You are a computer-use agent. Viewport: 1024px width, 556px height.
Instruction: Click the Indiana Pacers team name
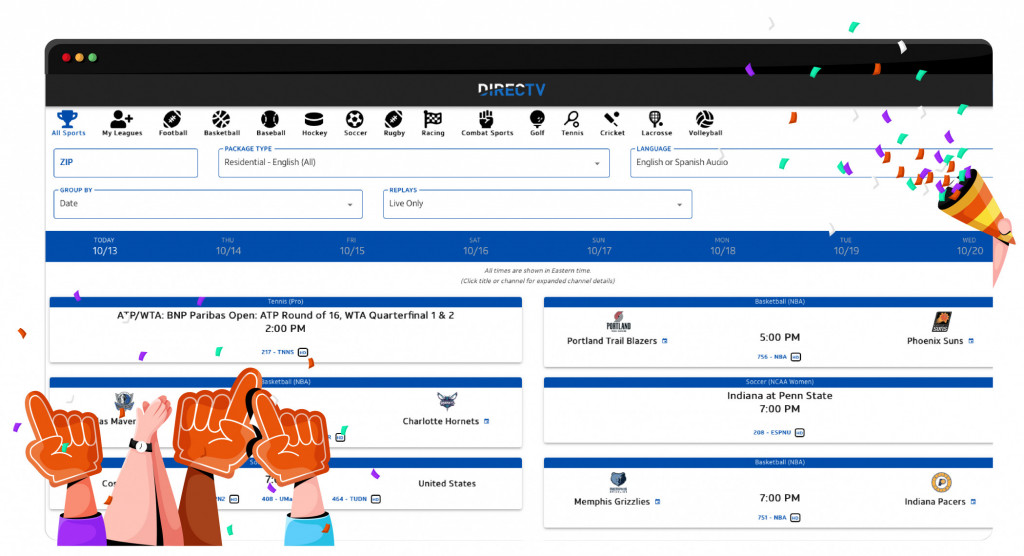click(935, 502)
